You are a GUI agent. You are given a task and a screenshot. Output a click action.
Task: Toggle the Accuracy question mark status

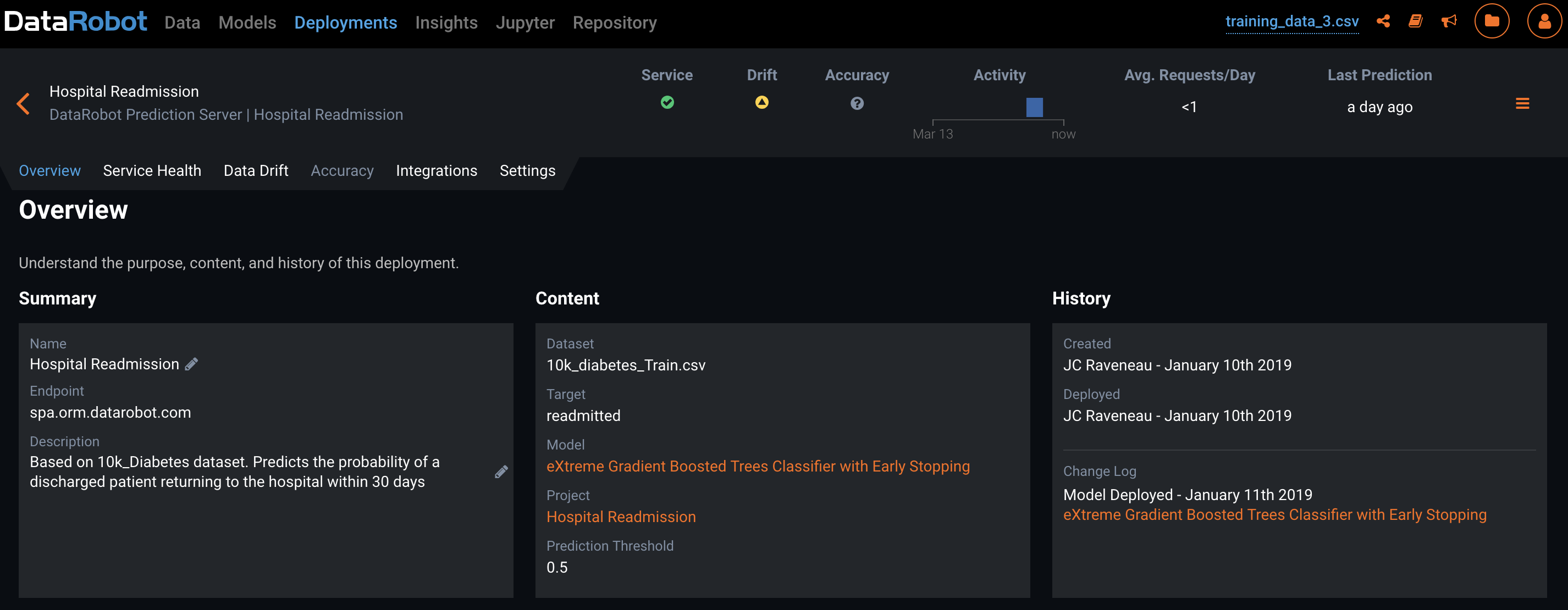(x=858, y=103)
